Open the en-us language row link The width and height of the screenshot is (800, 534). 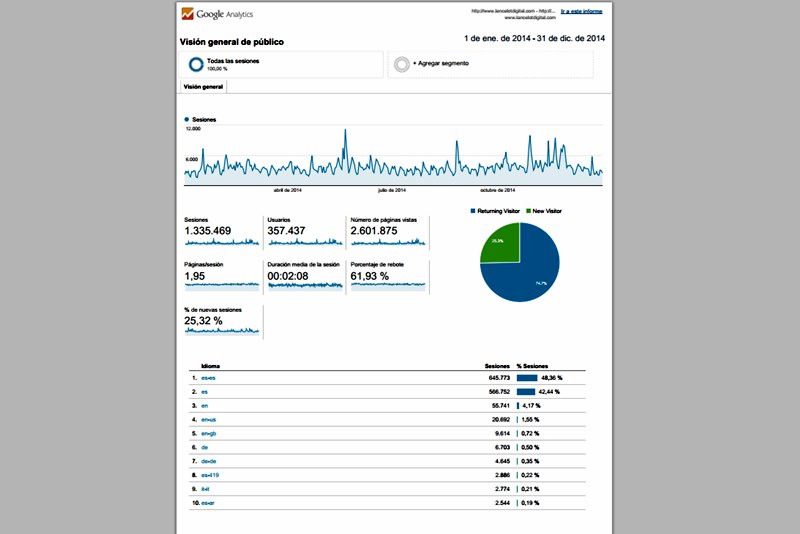point(208,419)
